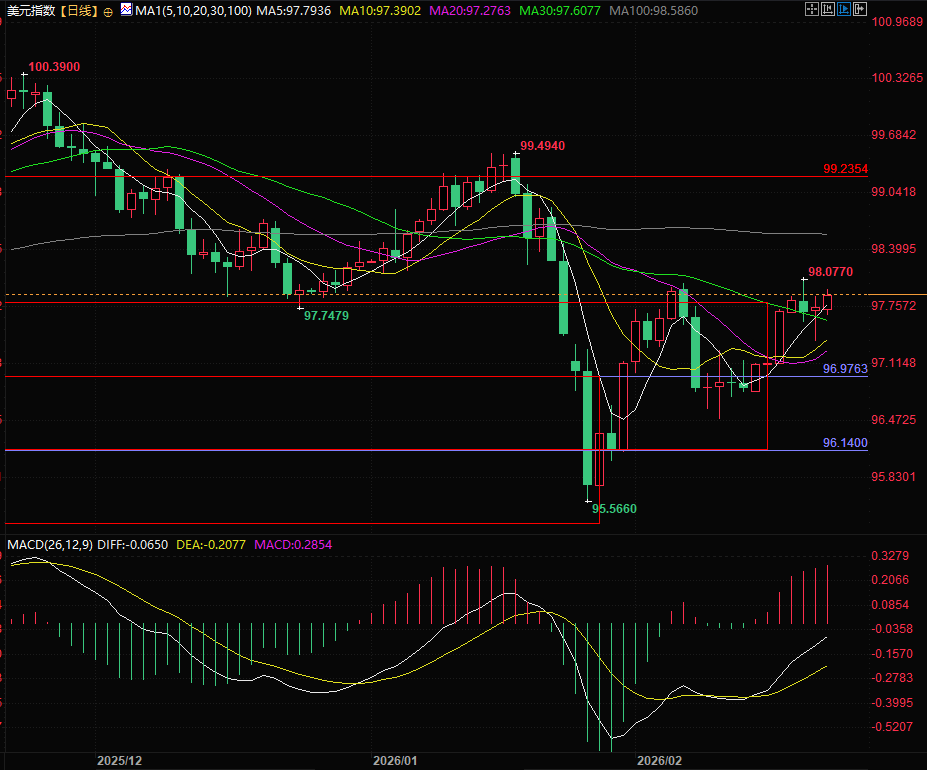Image resolution: width=927 pixels, height=770 pixels.
Task: Click the magenta MA20:97.2763 value
Action: (470, 11)
